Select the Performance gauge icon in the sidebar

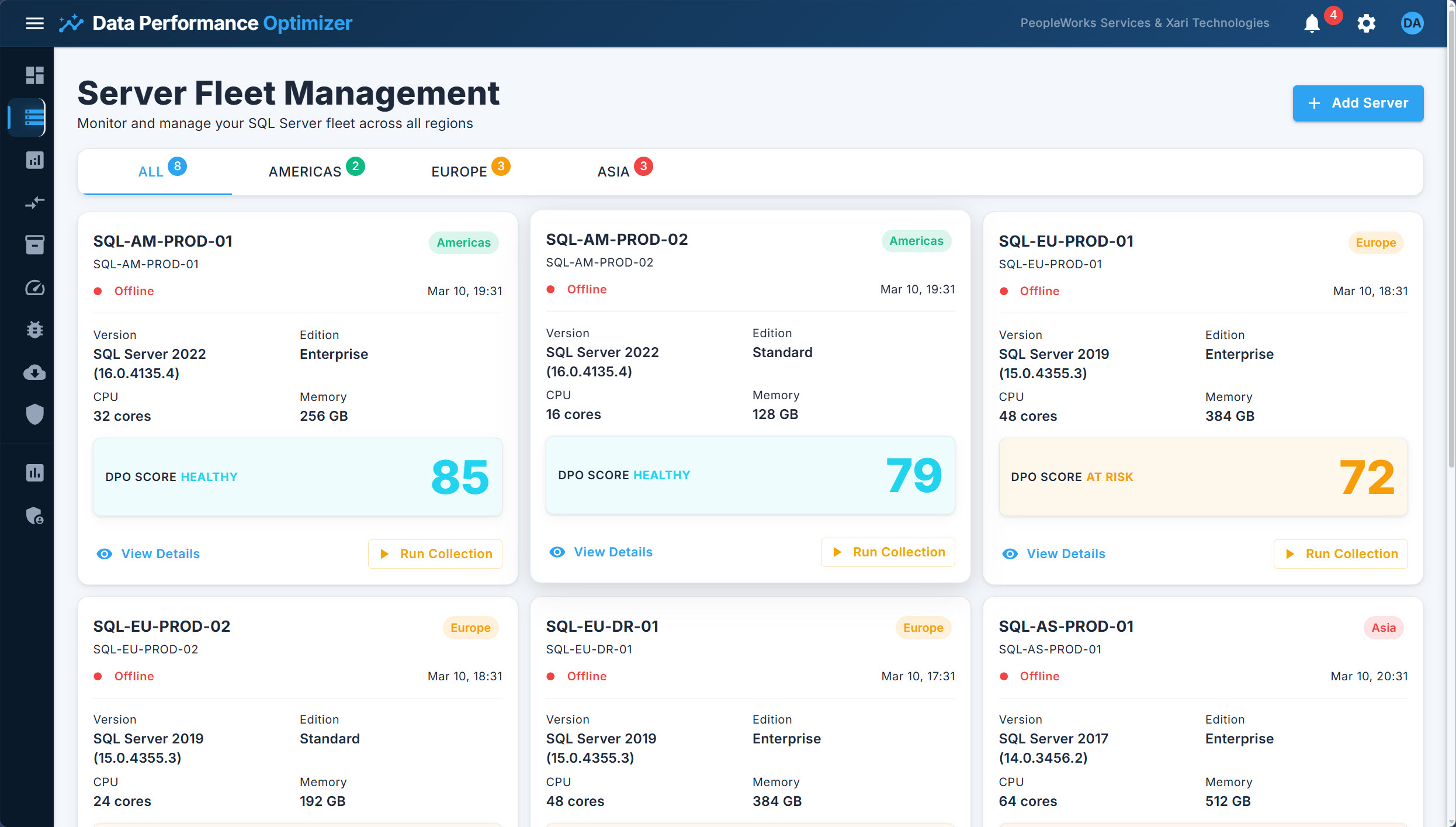pos(34,287)
